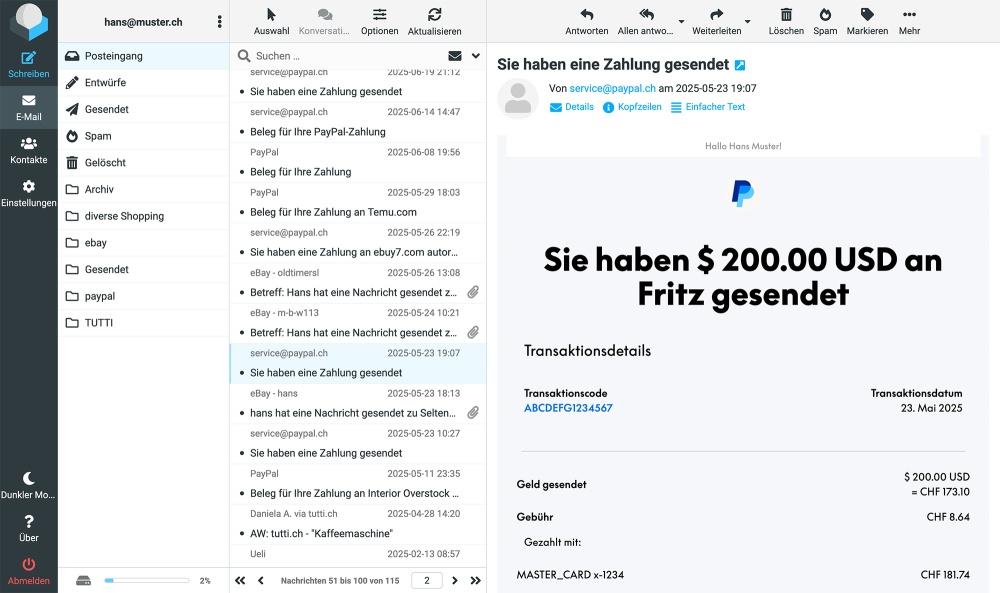Open attachment icon of eBay hans message
This screenshot has width=1000, height=593.
click(473, 413)
